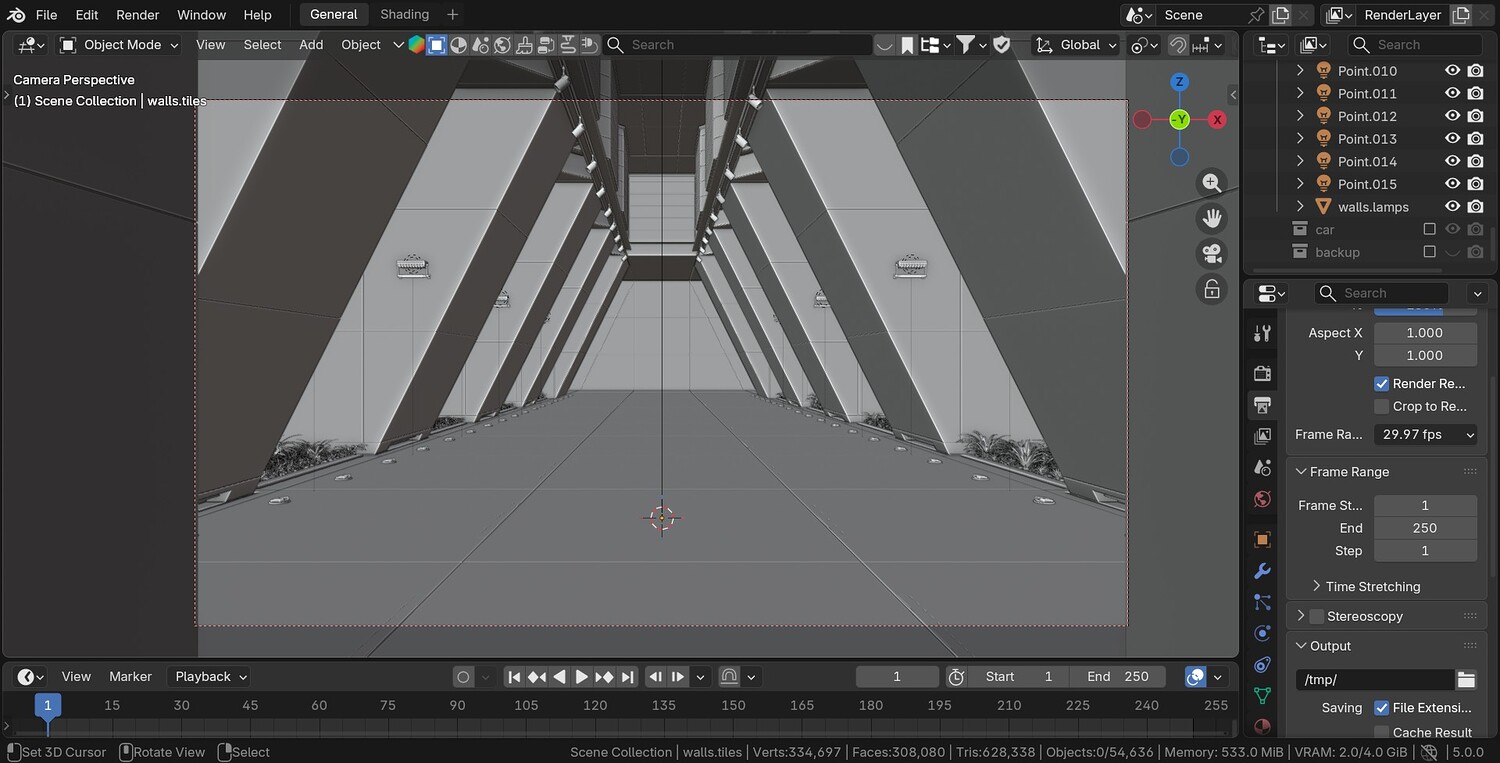1500x763 pixels.
Task: Open the Render menu
Action: (138, 15)
